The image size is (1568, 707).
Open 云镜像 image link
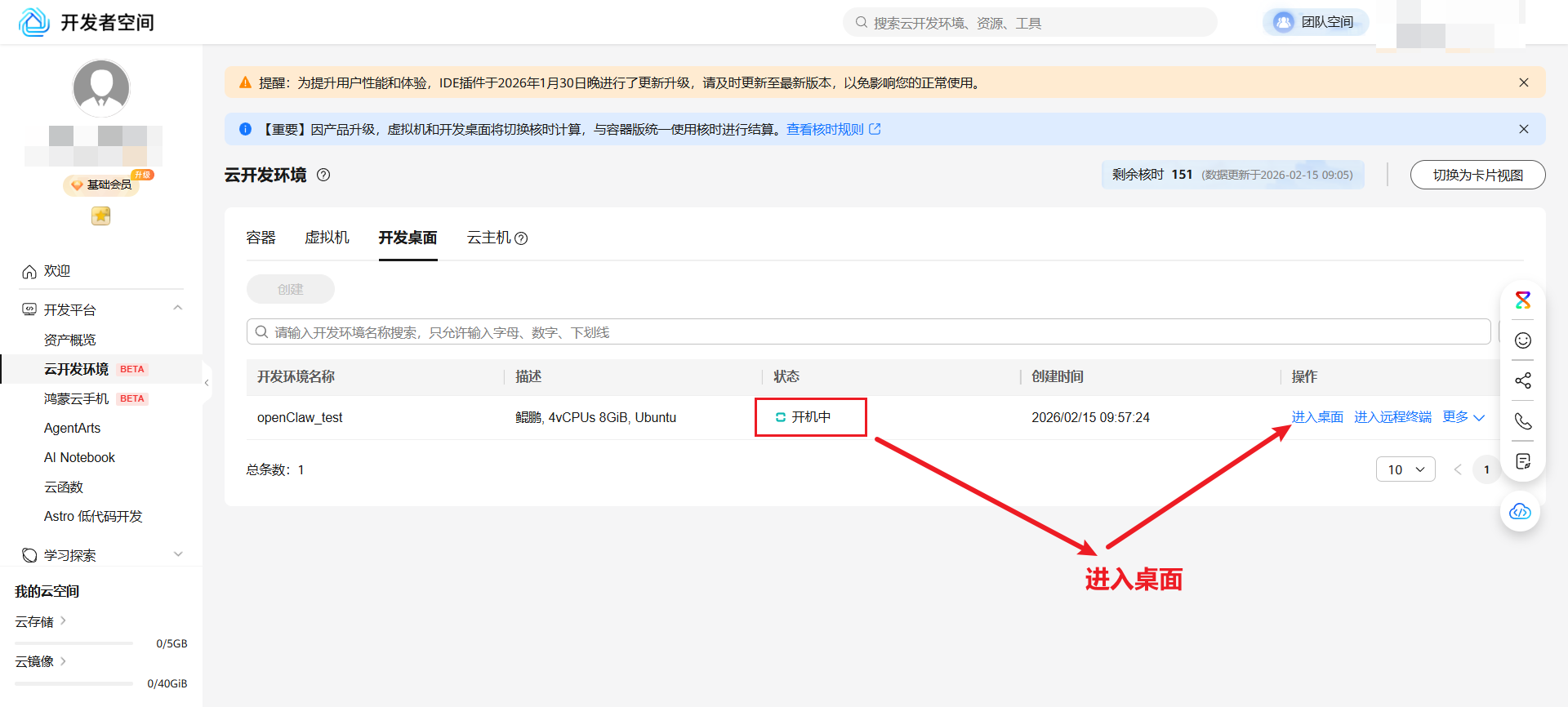coord(40,661)
